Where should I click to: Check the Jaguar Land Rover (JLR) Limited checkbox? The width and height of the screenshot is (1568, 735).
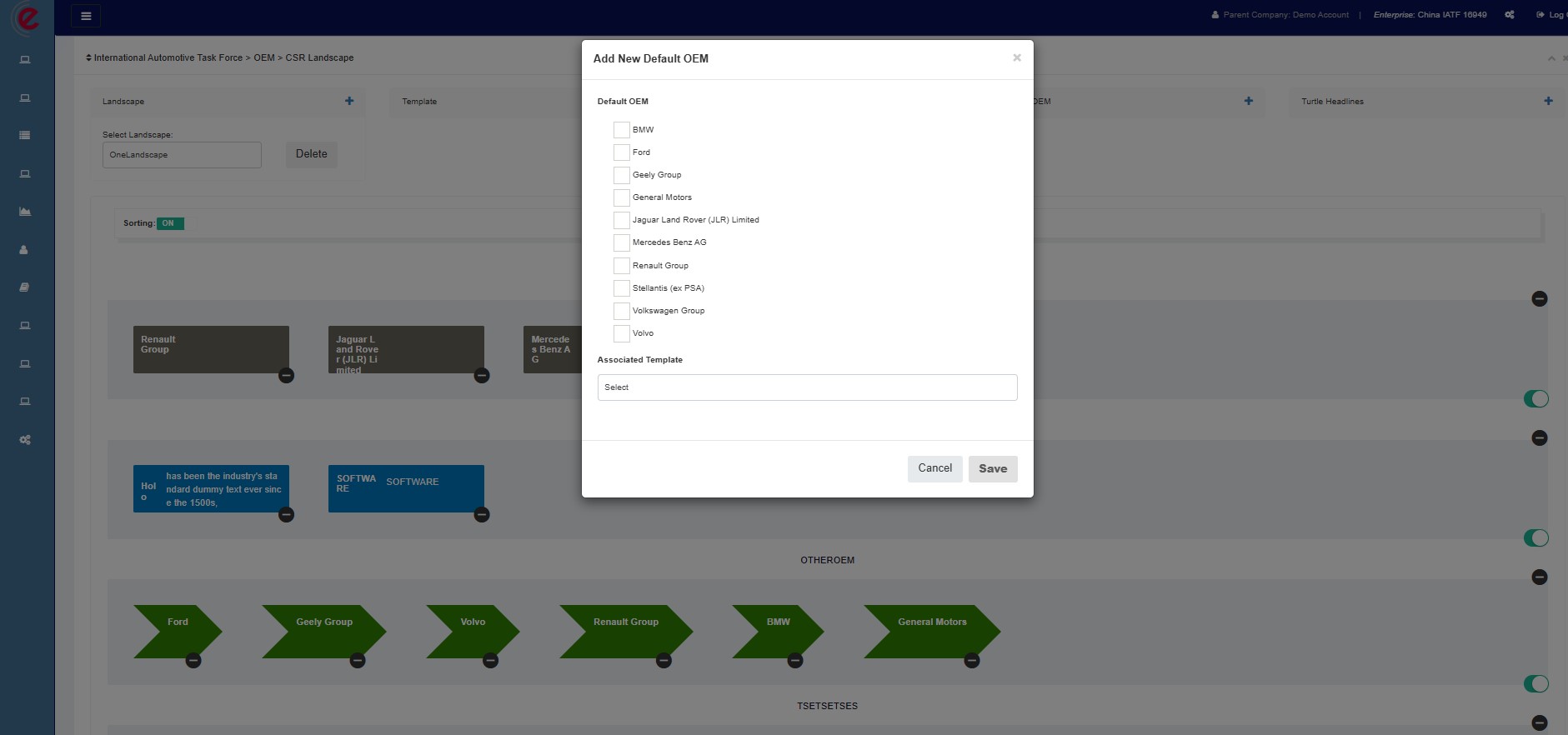coord(621,220)
